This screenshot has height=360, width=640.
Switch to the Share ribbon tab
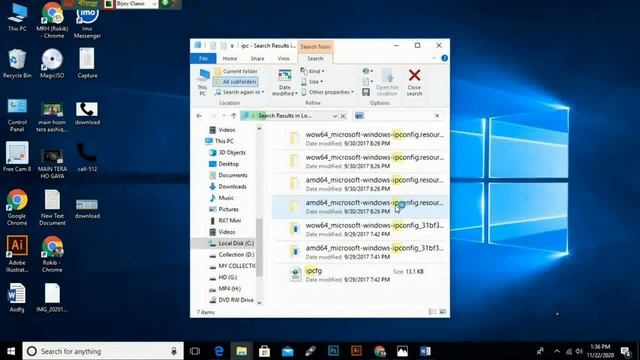257,59
